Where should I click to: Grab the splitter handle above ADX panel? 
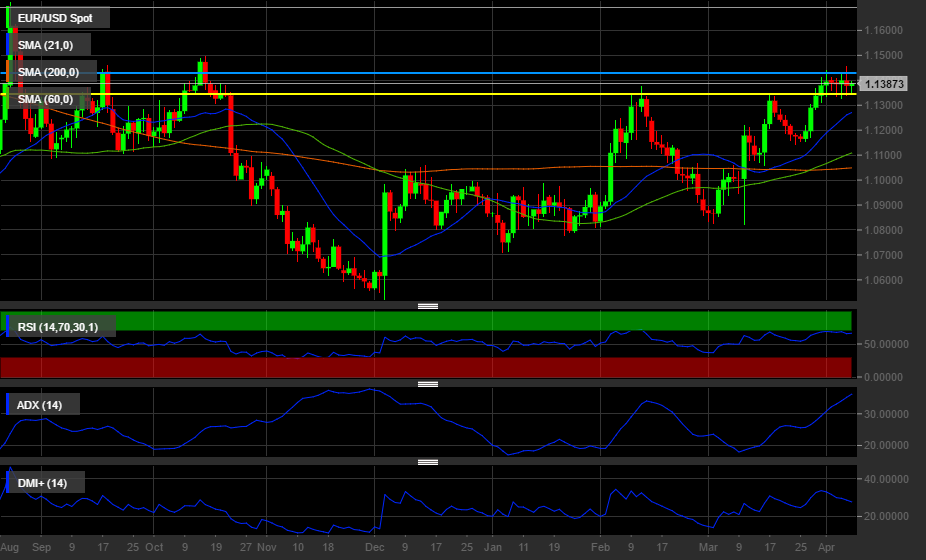point(428,384)
